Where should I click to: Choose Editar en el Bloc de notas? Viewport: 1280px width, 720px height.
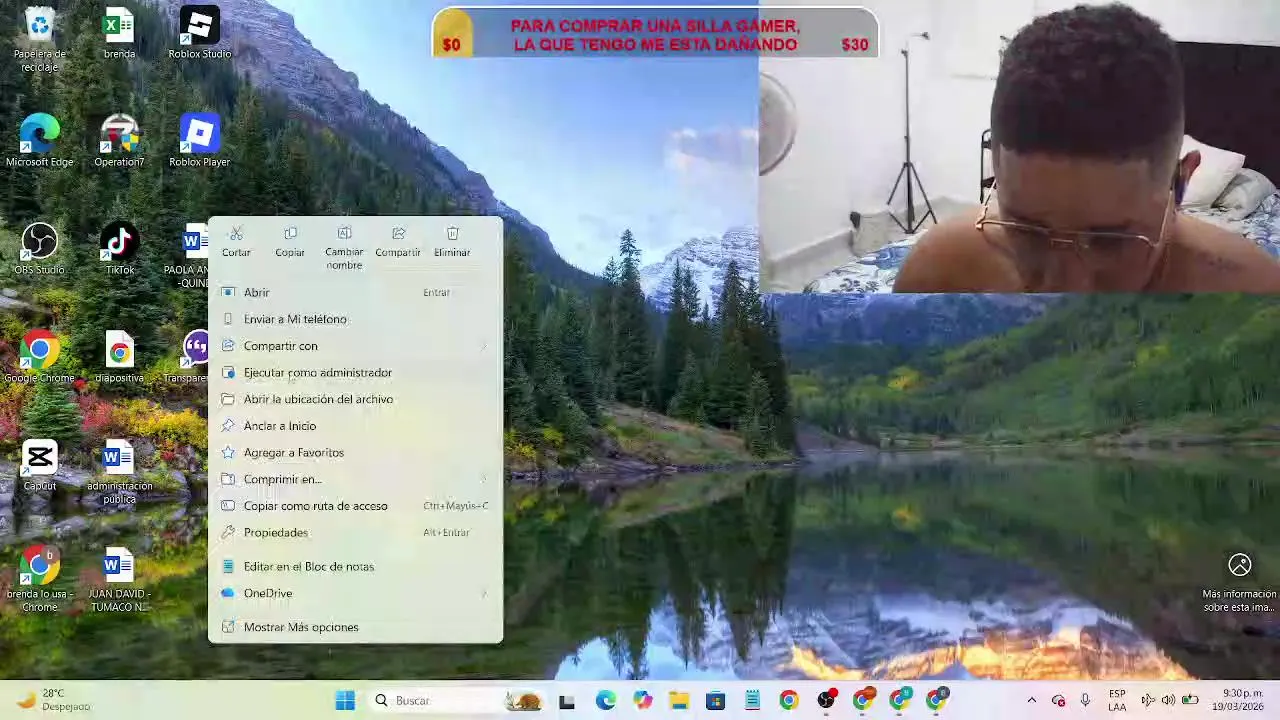(355, 566)
